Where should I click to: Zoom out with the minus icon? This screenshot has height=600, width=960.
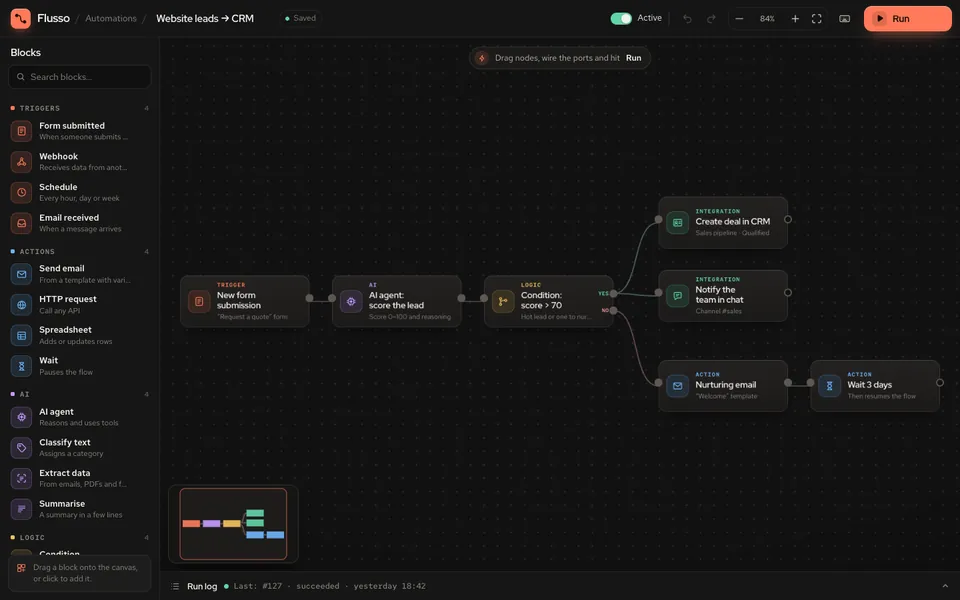(x=739, y=19)
